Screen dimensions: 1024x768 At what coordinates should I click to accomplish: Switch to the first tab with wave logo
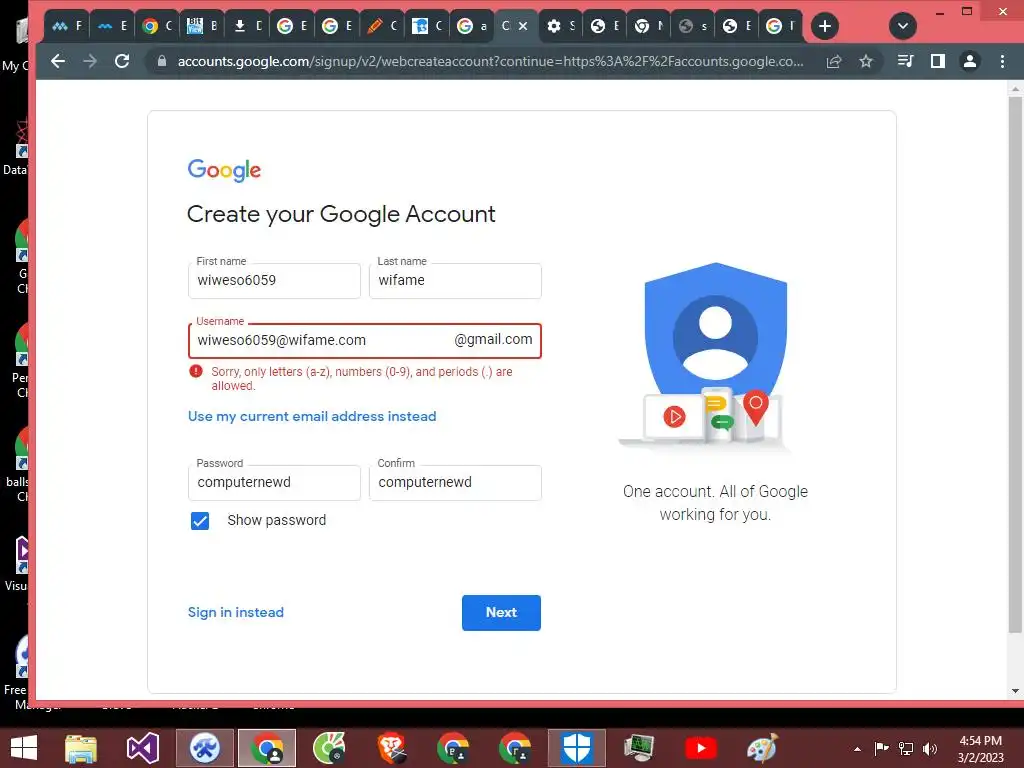67,26
